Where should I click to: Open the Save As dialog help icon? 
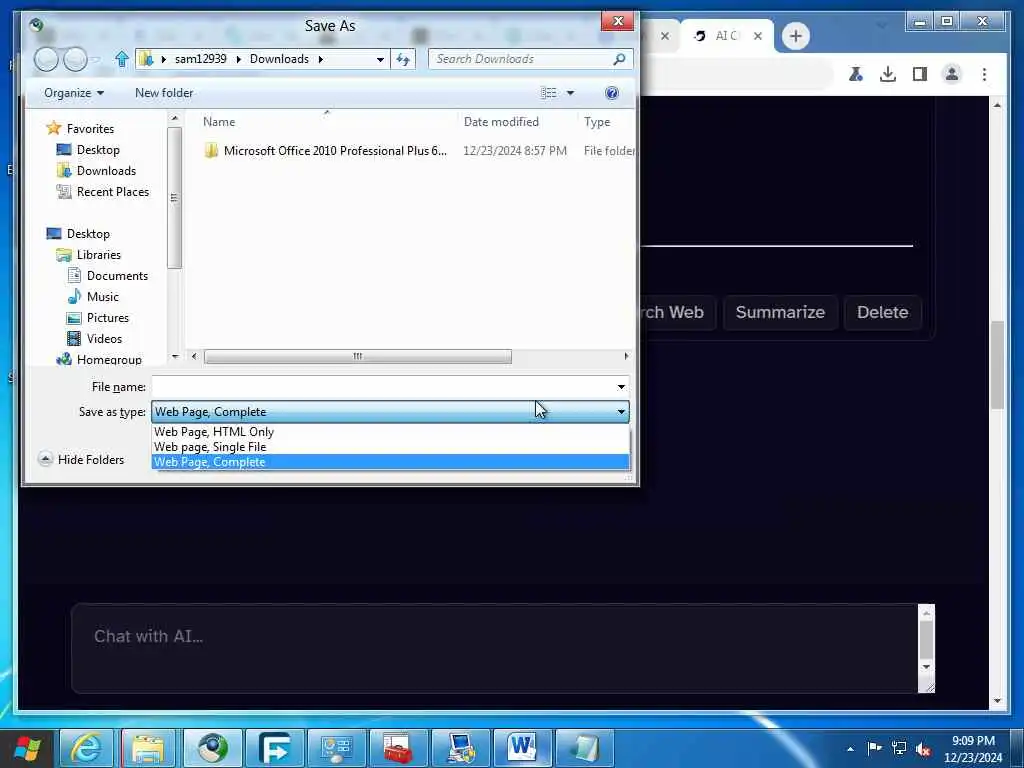pyautogui.click(x=611, y=93)
